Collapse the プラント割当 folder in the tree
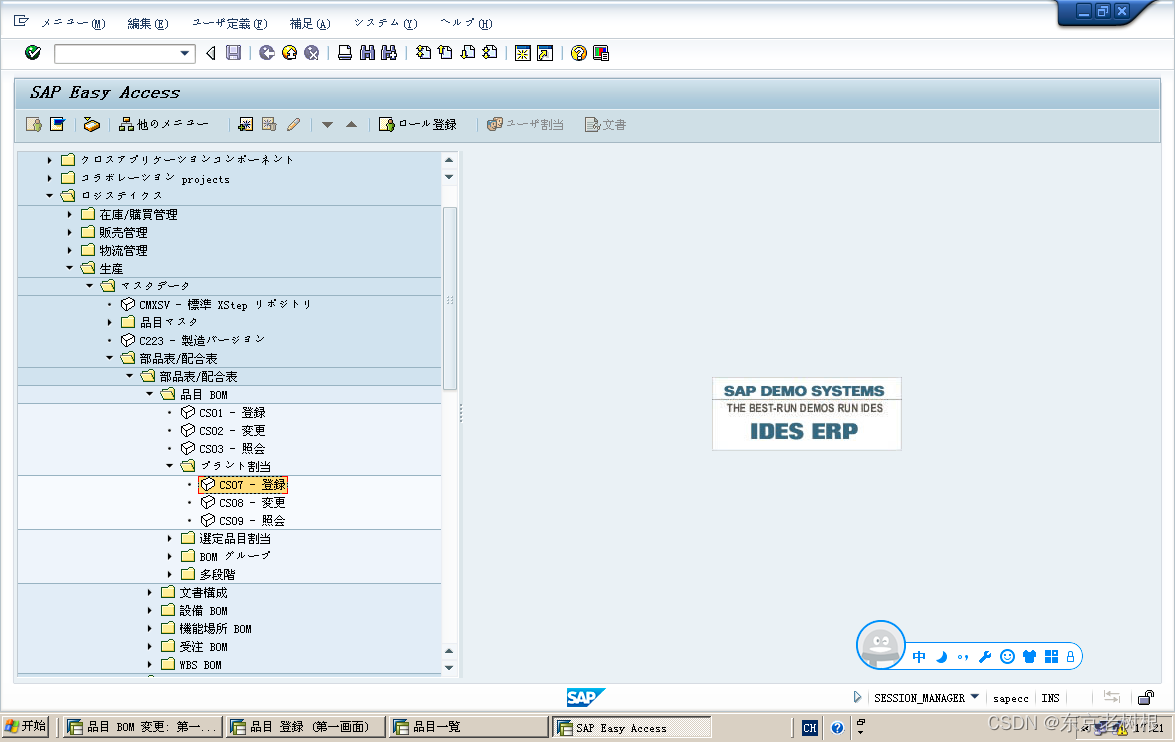 (168, 466)
